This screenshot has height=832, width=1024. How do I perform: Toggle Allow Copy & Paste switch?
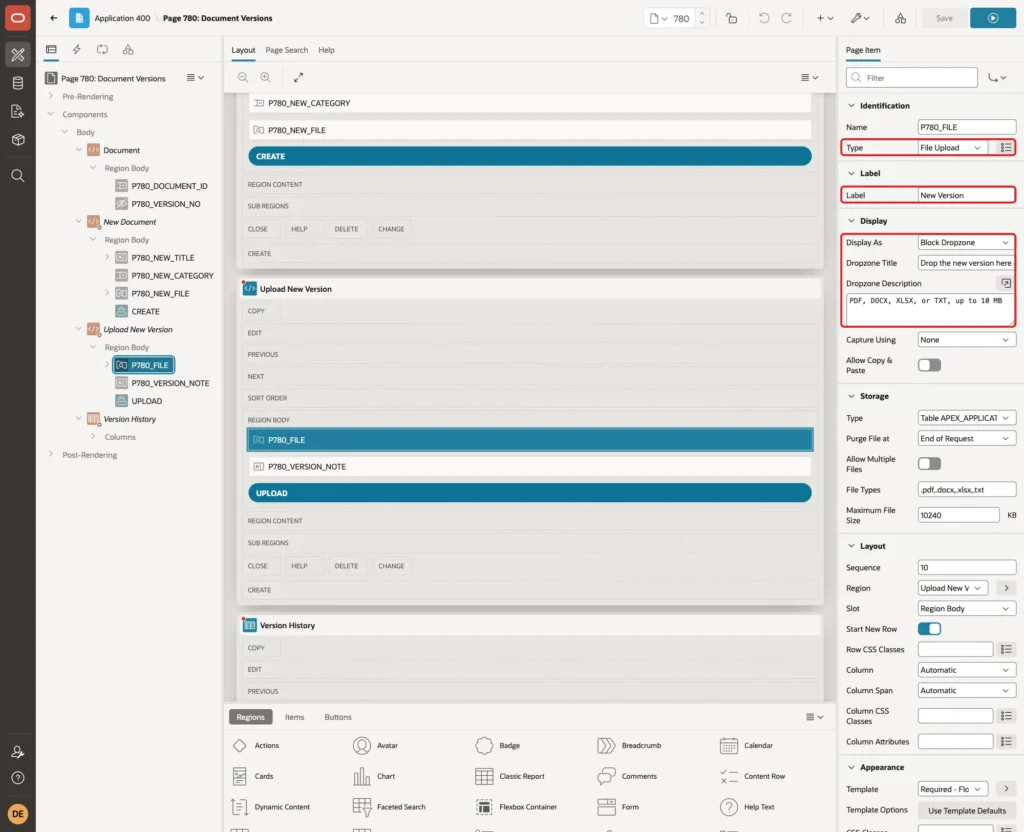click(929, 365)
